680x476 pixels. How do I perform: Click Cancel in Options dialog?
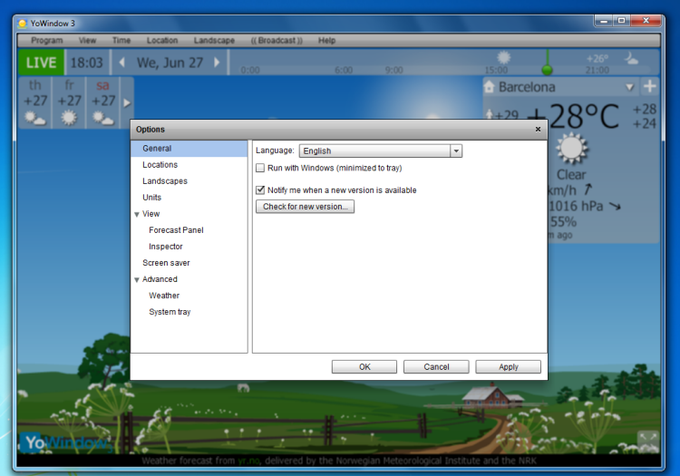[436, 367]
